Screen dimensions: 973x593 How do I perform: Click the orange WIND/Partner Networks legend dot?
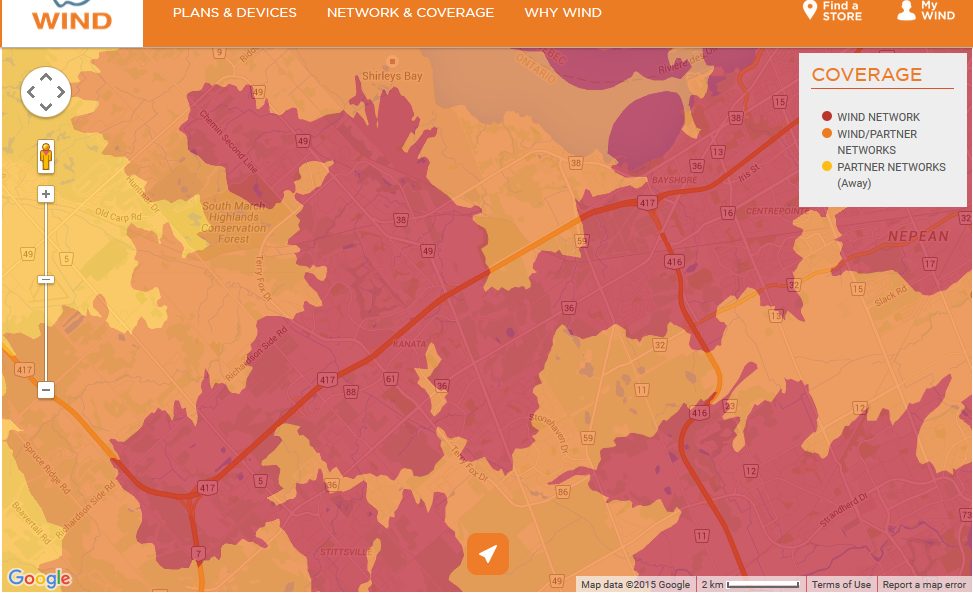click(827, 133)
